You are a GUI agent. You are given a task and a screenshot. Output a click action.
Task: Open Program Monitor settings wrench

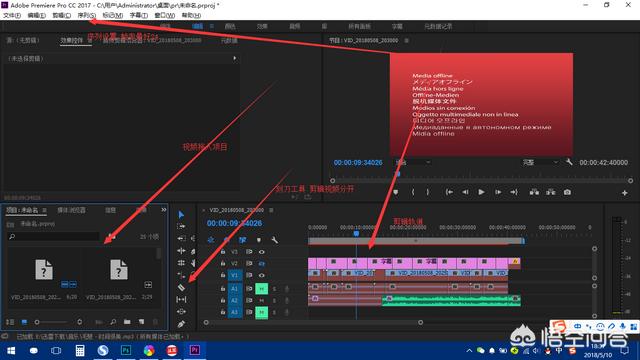coord(569,162)
